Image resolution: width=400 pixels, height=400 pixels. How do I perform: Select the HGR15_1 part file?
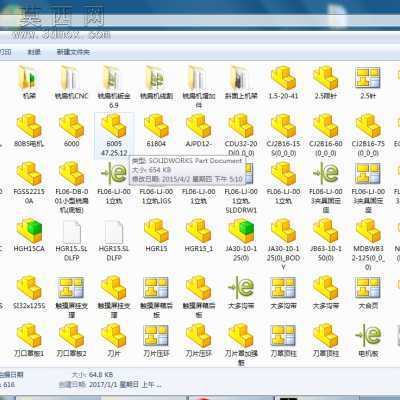199,235
